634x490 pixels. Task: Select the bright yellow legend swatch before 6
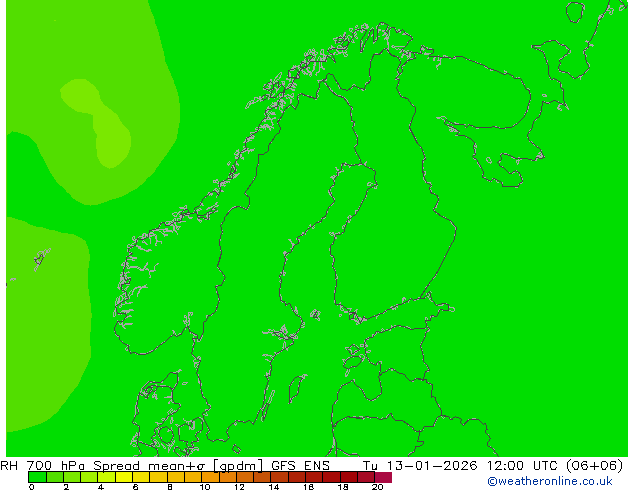(x=124, y=477)
